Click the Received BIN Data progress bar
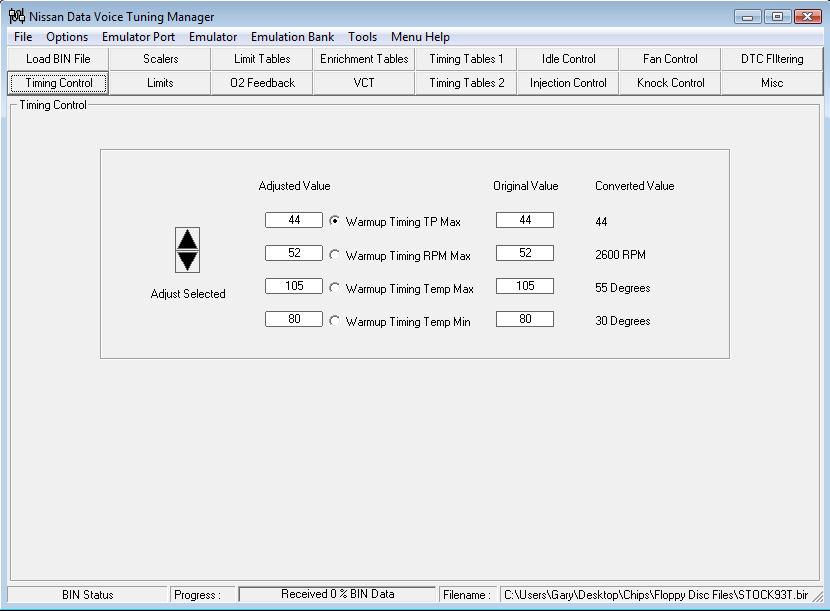Viewport: 830px width, 611px height. (x=337, y=594)
